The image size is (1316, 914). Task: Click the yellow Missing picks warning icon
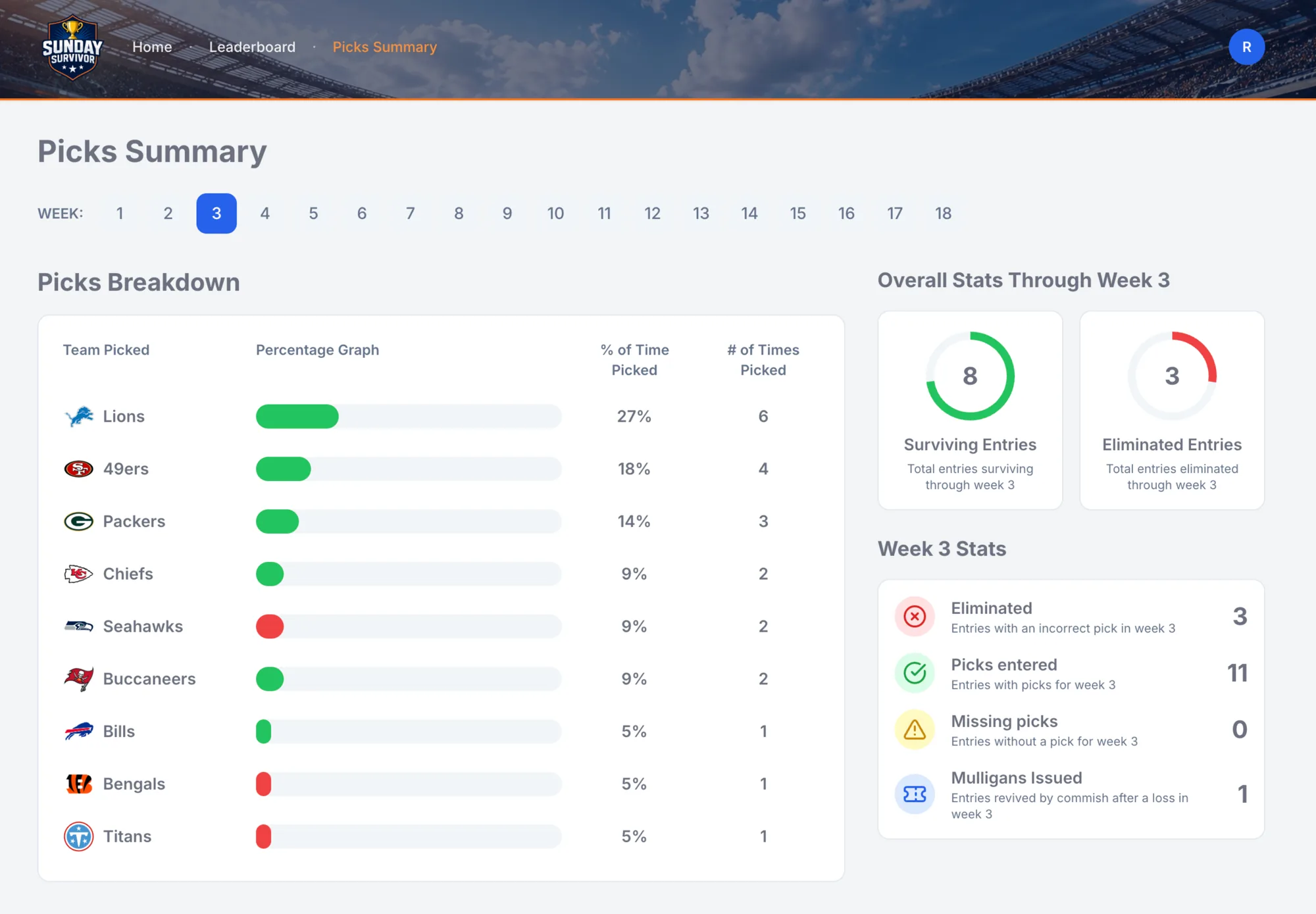[x=915, y=730]
